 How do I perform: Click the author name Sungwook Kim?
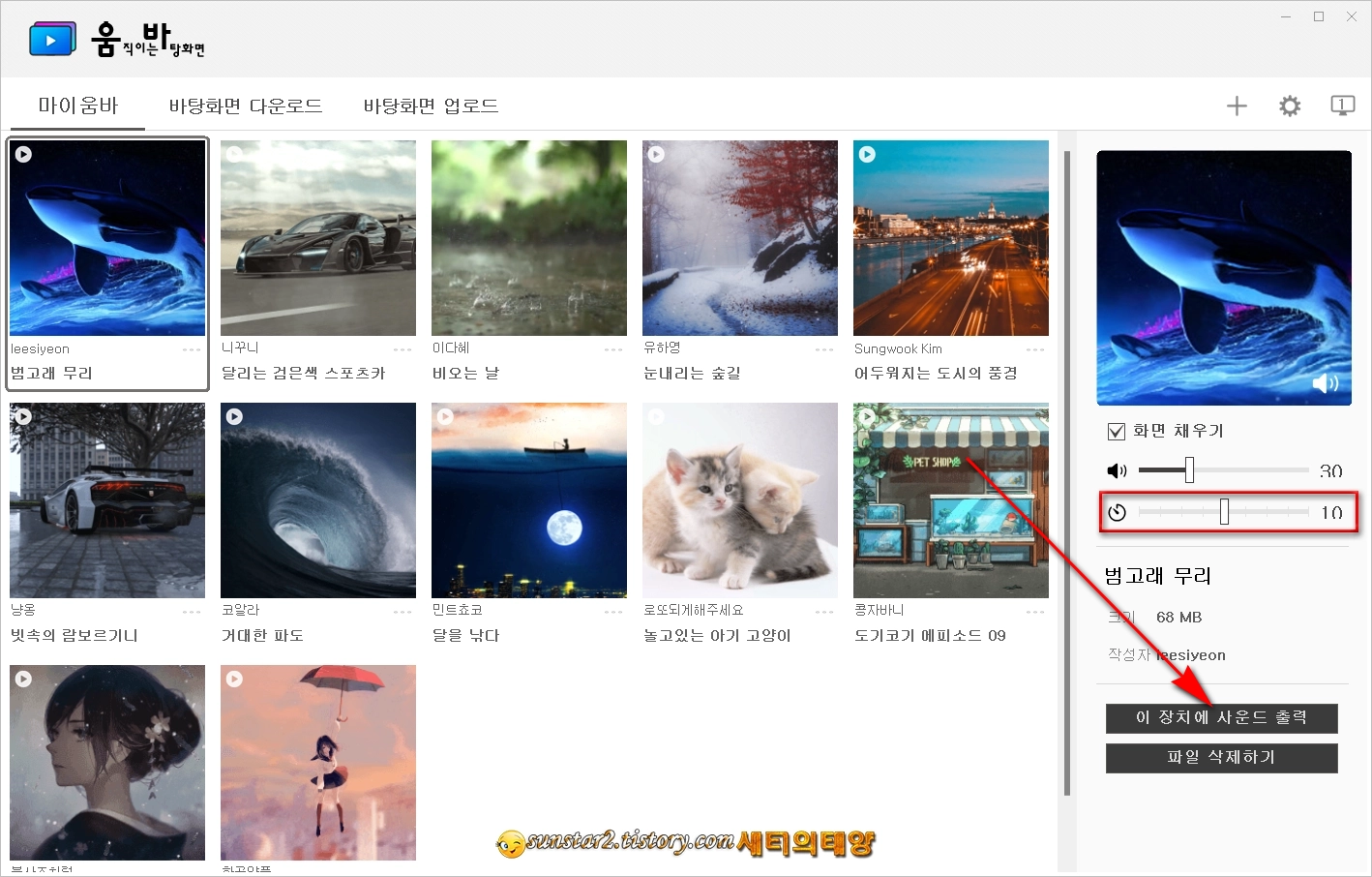click(898, 349)
